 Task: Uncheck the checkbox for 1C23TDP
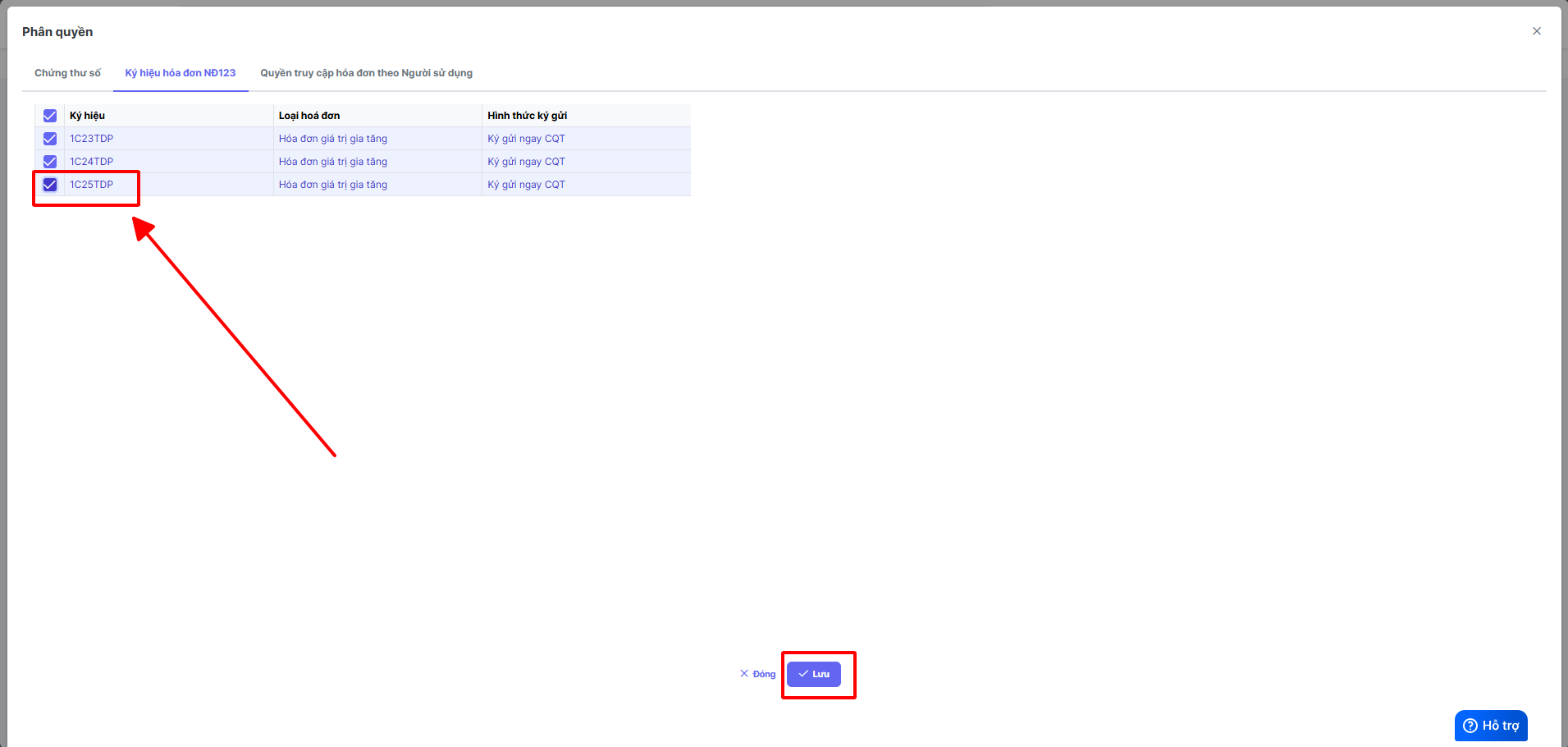pos(50,139)
